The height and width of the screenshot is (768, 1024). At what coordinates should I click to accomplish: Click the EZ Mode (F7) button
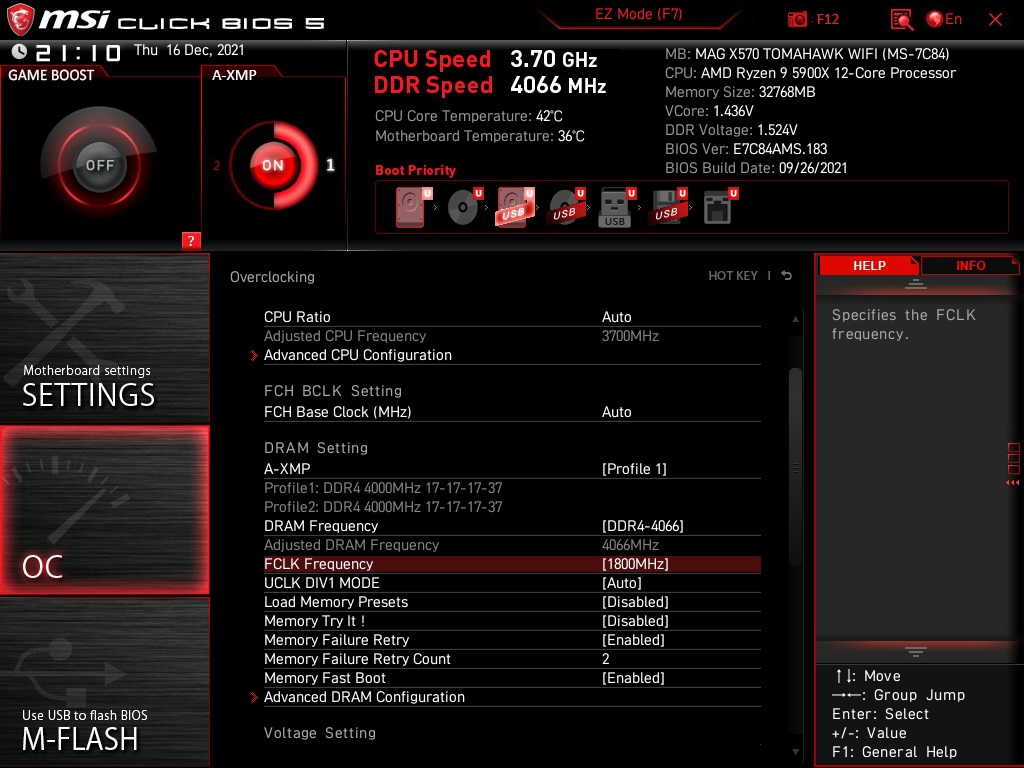pyautogui.click(x=639, y=15)
